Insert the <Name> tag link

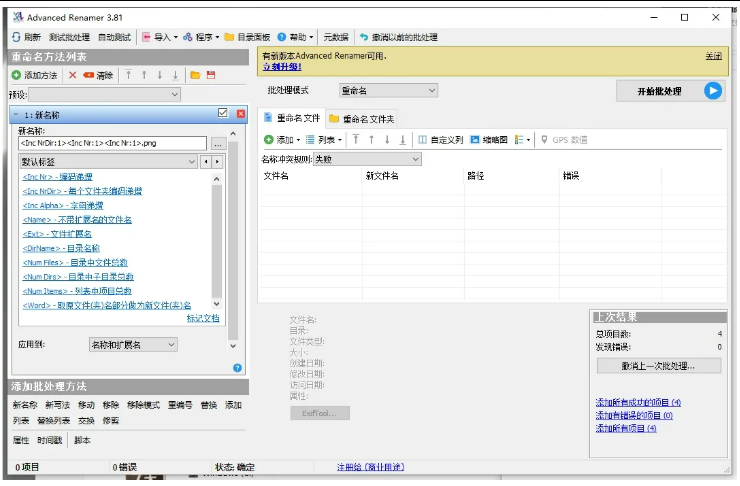click(77, 219)
